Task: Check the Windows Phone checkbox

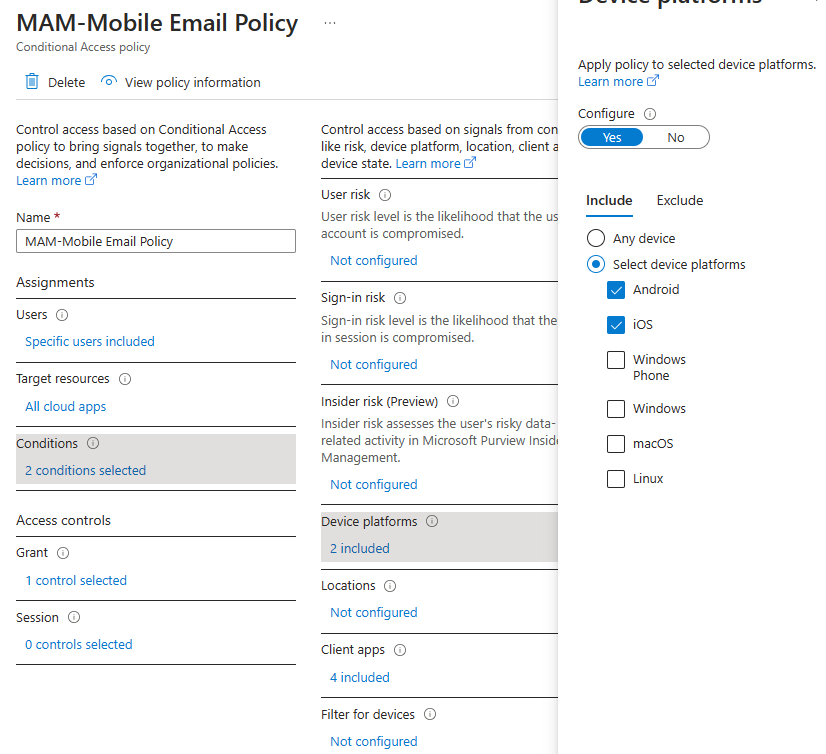Action: pos(616,360)
